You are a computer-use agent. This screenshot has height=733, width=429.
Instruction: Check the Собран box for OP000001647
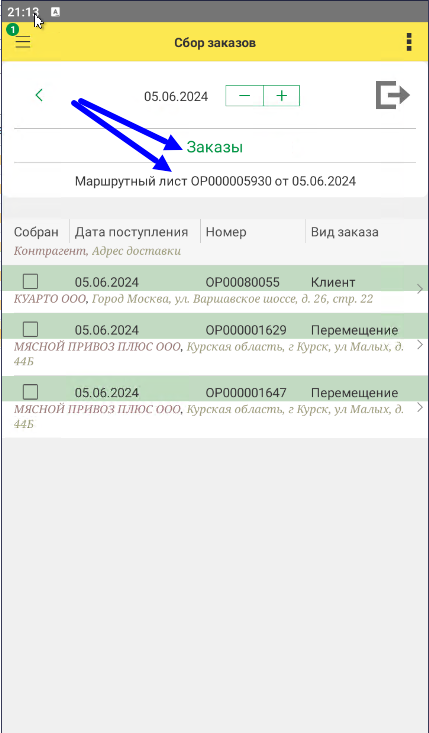[31, 392]
